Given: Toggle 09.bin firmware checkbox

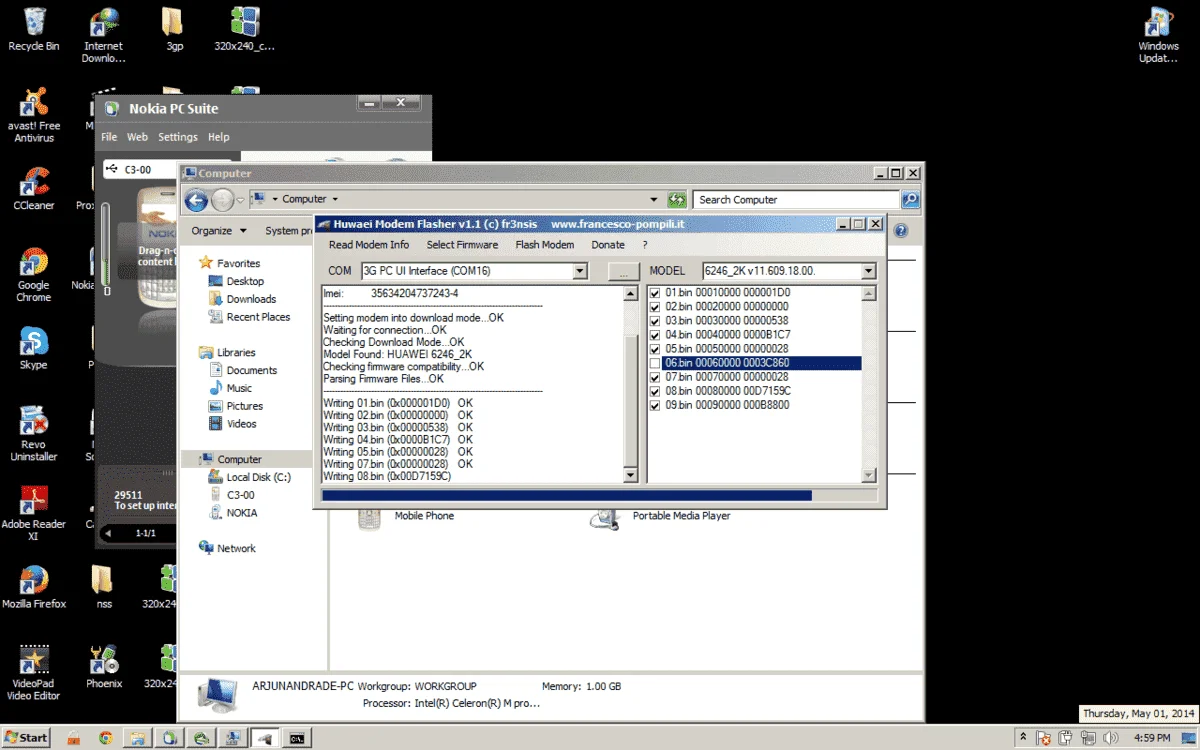Looking at the screenshot, I should coord(655,406).
